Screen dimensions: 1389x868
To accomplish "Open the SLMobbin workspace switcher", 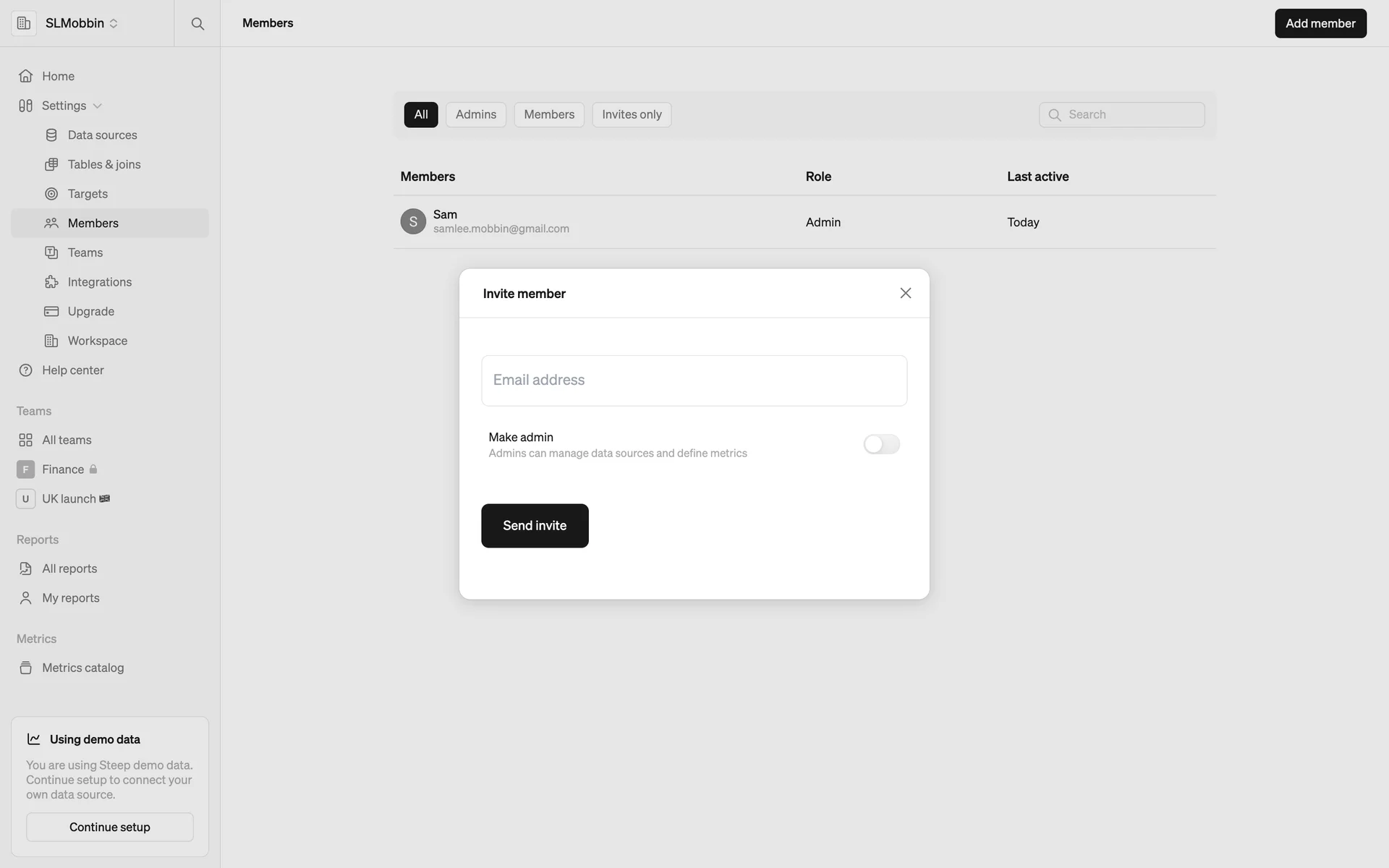I will click(81, 23).
